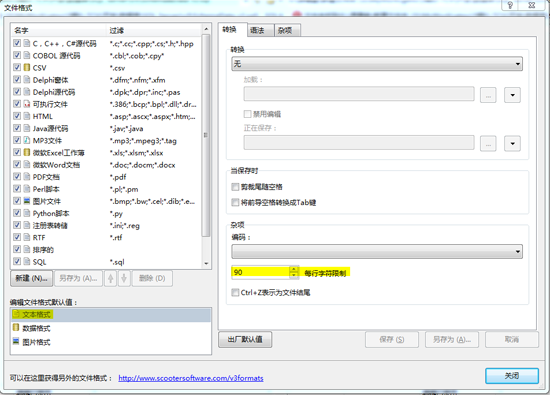The image size is (550, 395).
Task: Click the characters per line field
Action: (x=261, y=272)
